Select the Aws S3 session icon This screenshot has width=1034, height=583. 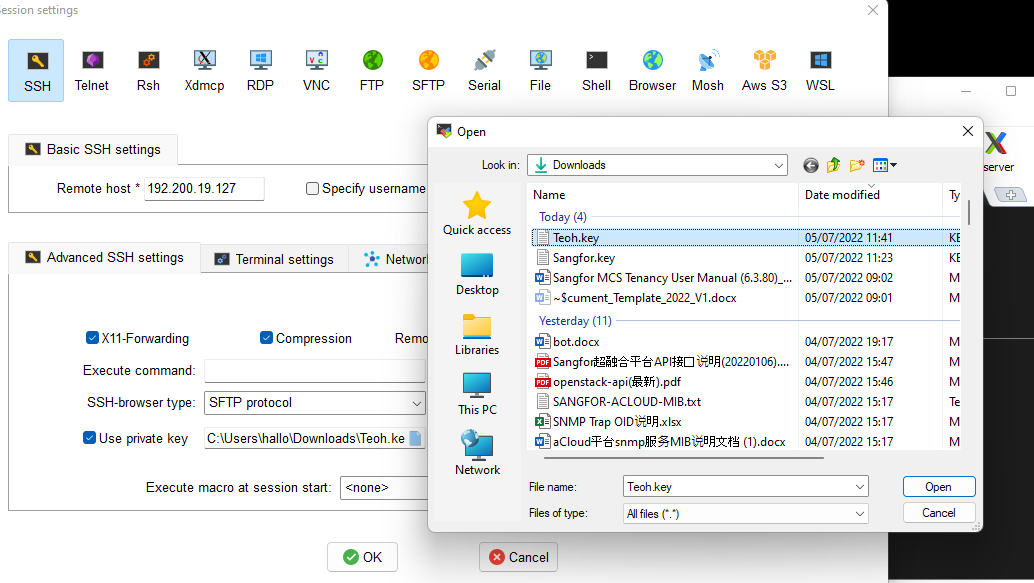pos(764,70)
